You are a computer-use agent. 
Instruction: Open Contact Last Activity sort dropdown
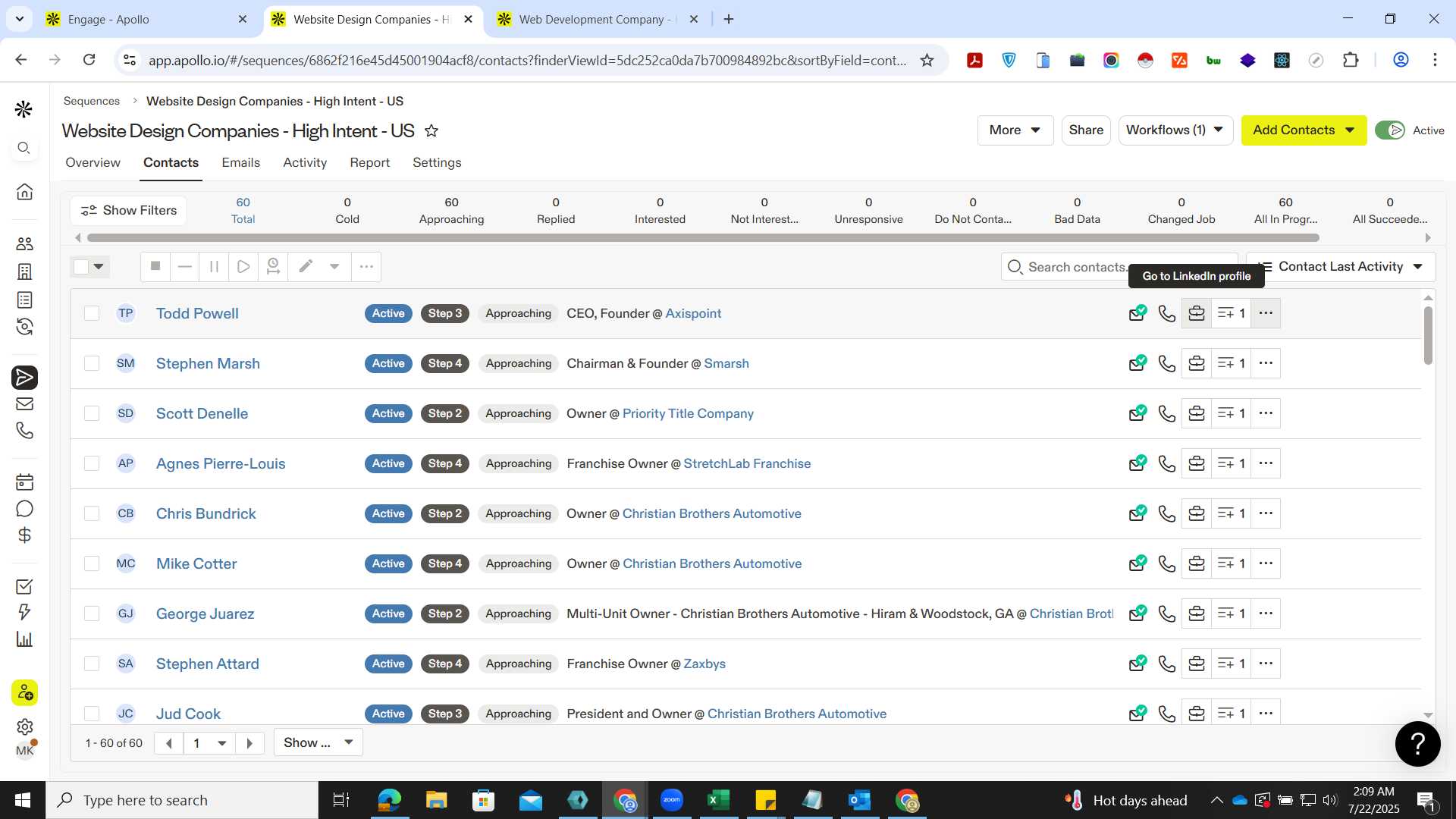pos(1340,267)
